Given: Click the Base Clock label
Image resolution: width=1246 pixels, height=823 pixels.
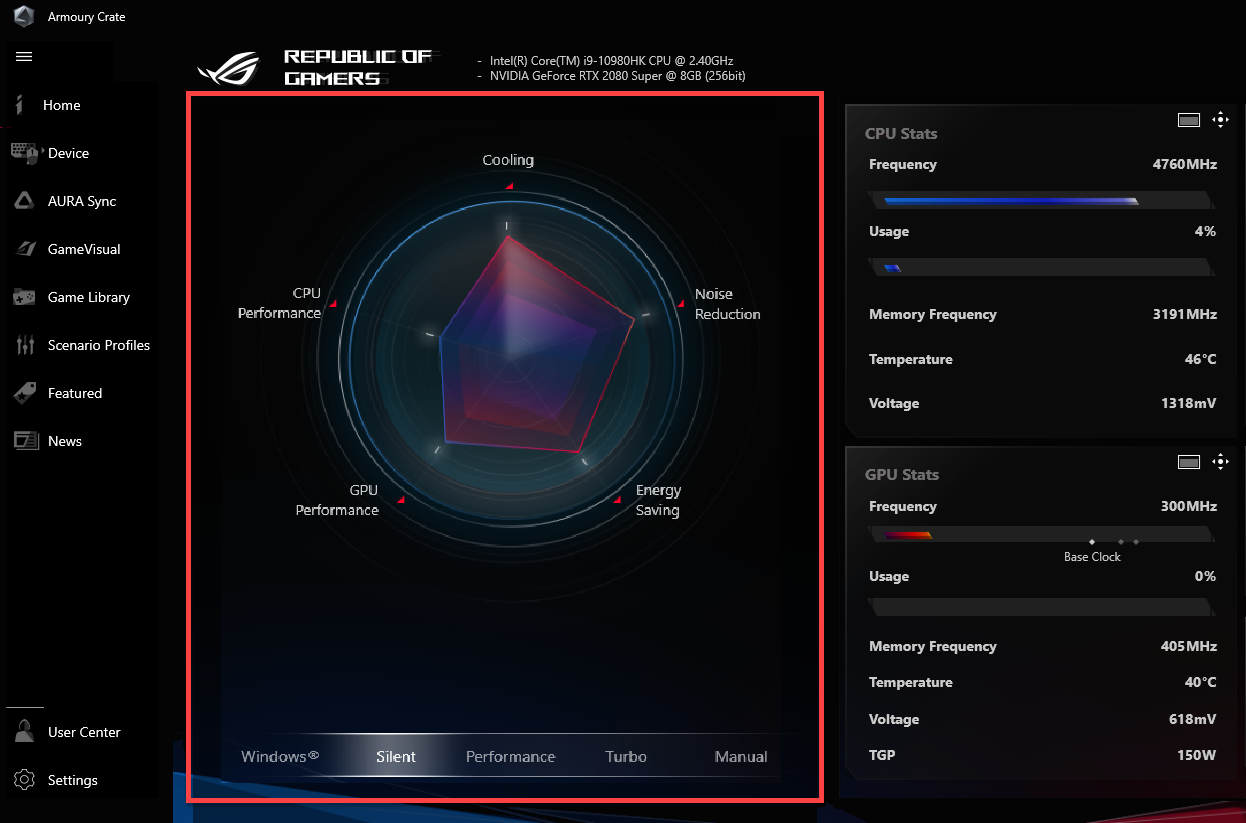Looking at the screenshot, I should pos(1092,557).
